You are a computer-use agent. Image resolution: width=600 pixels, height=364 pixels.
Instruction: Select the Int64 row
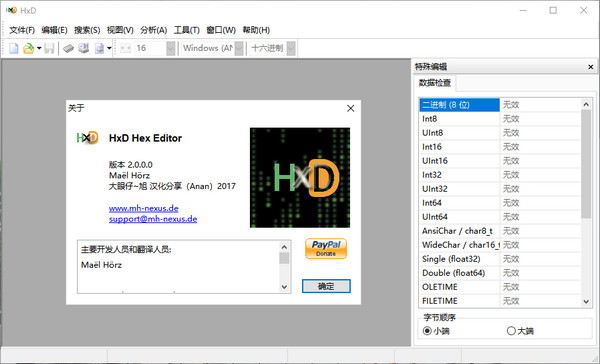[500, 203]
